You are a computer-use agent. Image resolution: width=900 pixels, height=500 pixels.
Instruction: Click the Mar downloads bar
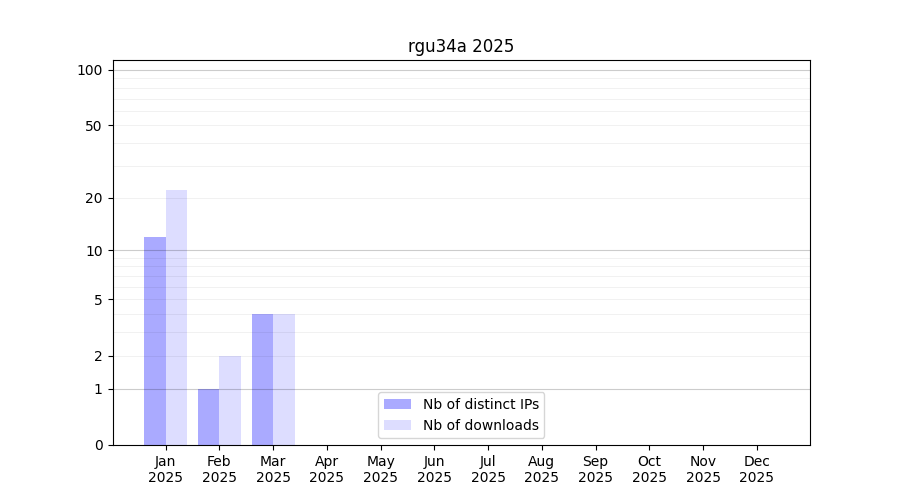click(284, 379)
